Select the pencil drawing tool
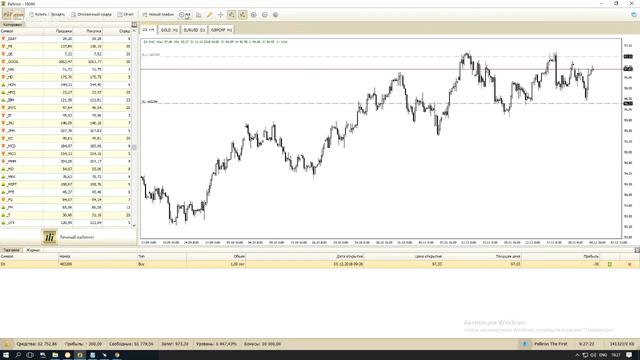 [209, 15]
